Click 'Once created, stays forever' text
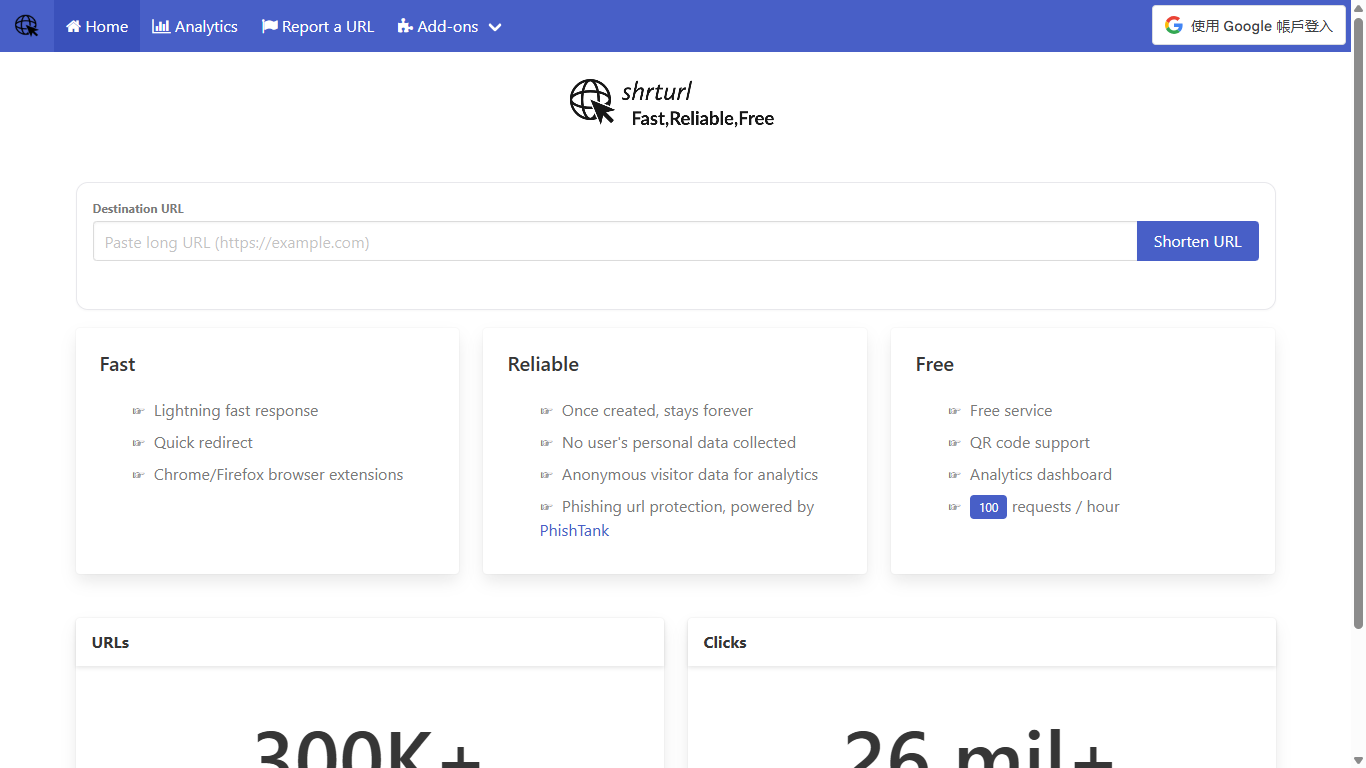The height and width of the screenshot is (768, 1366). (657, 411)
